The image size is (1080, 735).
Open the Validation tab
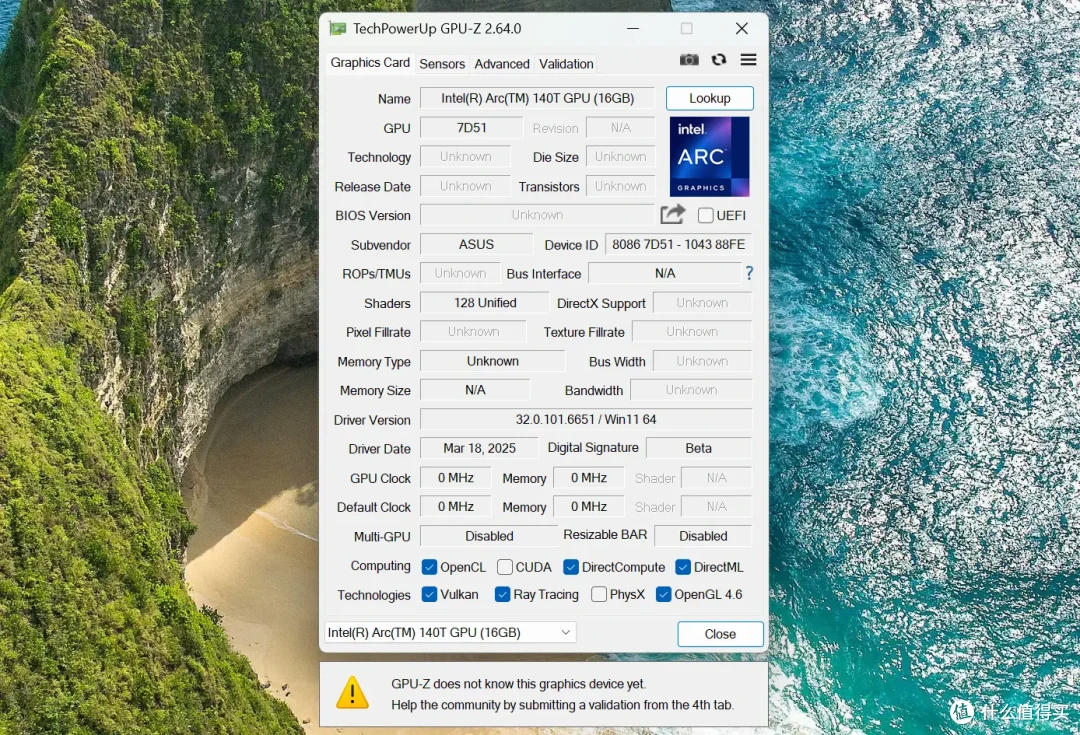tap(566, 64)
